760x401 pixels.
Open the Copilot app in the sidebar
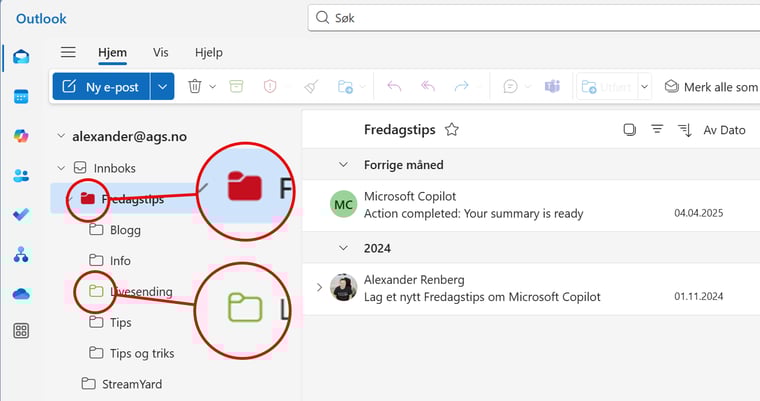coord(21,136)
